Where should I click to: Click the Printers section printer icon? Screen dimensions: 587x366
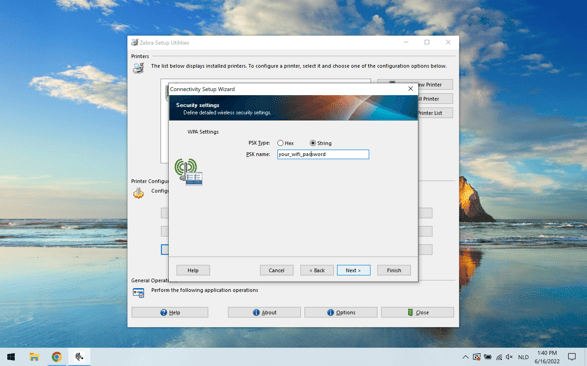[x=138, y=68]
